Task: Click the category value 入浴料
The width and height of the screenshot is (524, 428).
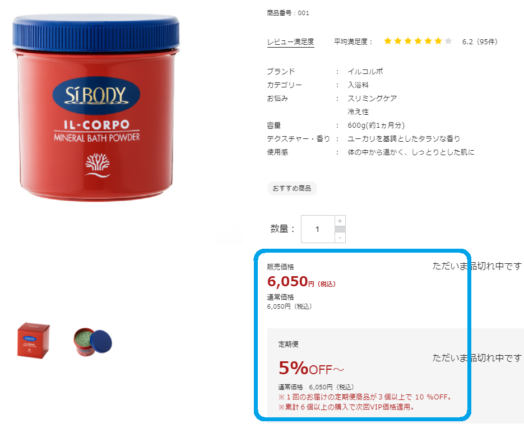Action: 358,85
